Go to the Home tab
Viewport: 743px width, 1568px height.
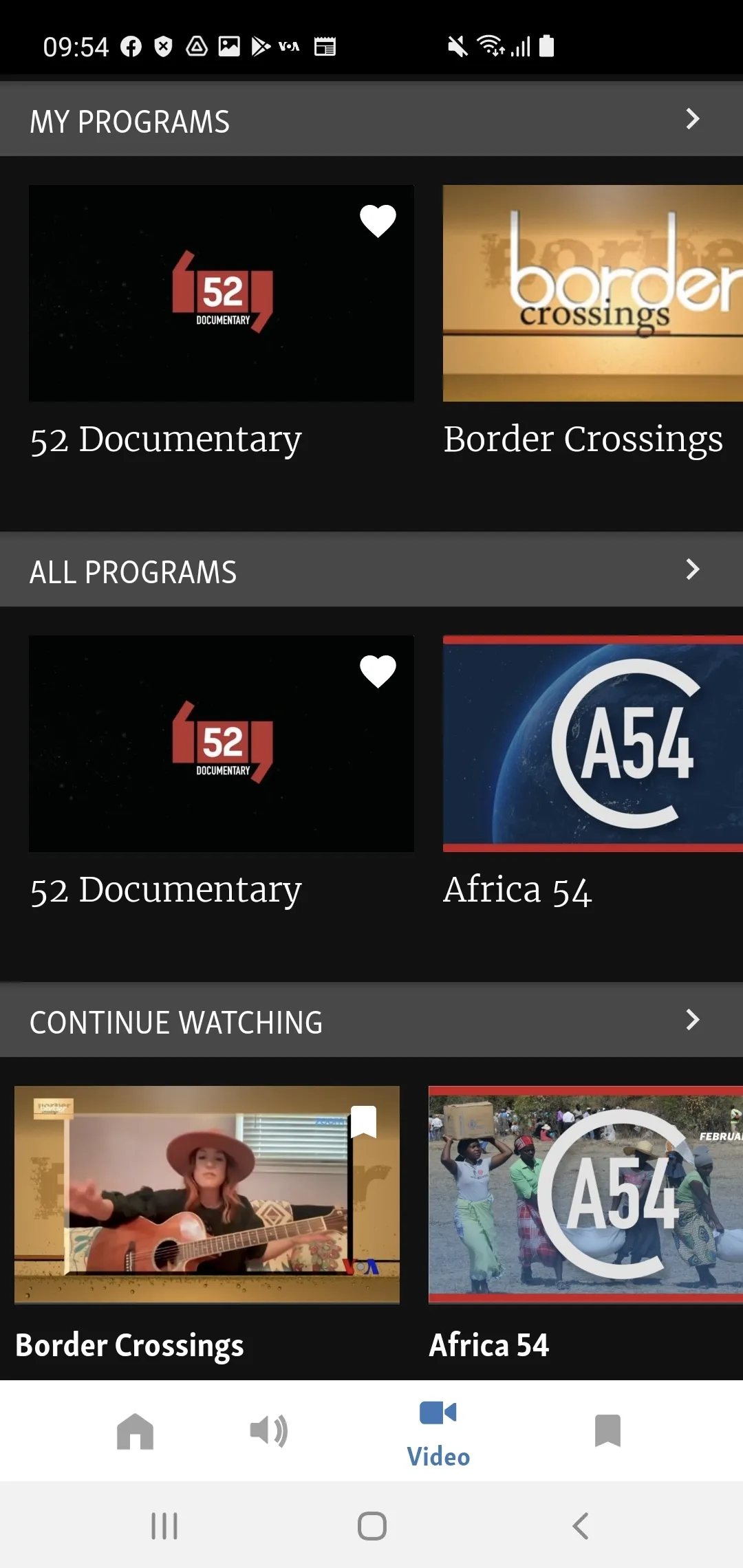point(135,1431)
